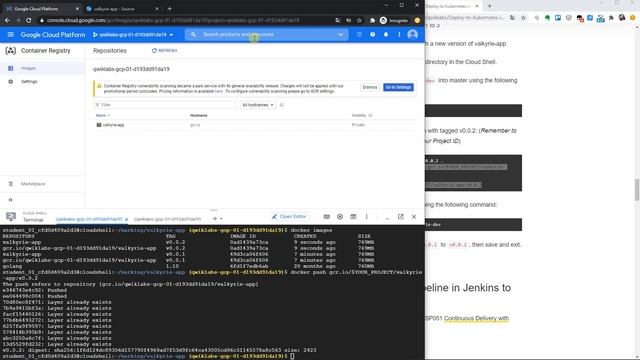Image resolution: width=640 pixels, height=360 pixels.
Task: Click the Cloud Shell panel top edge handle
Action: [213, 210]
